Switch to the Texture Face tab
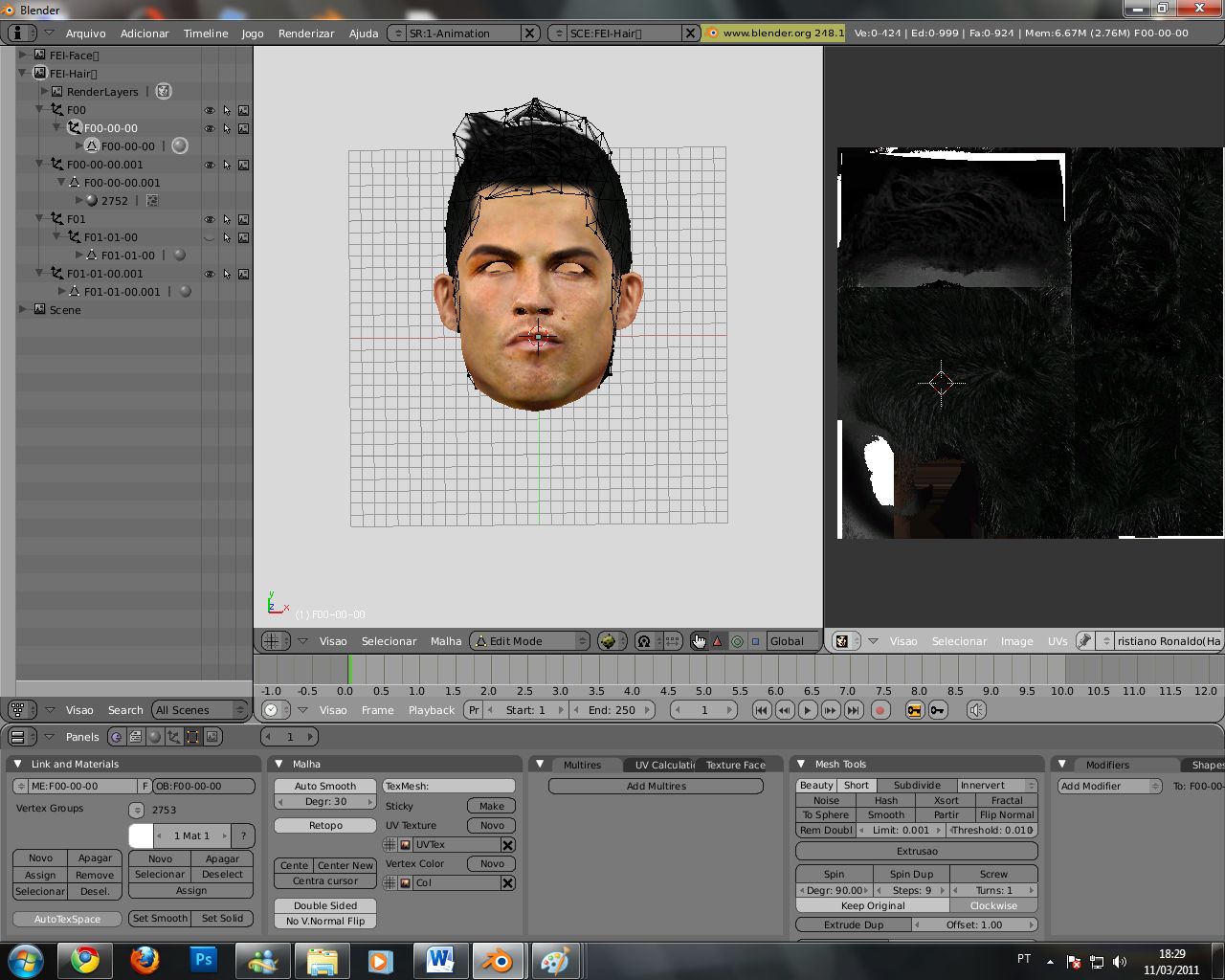The height and width of the screenshot is (980, 1225). coord(735,765)
